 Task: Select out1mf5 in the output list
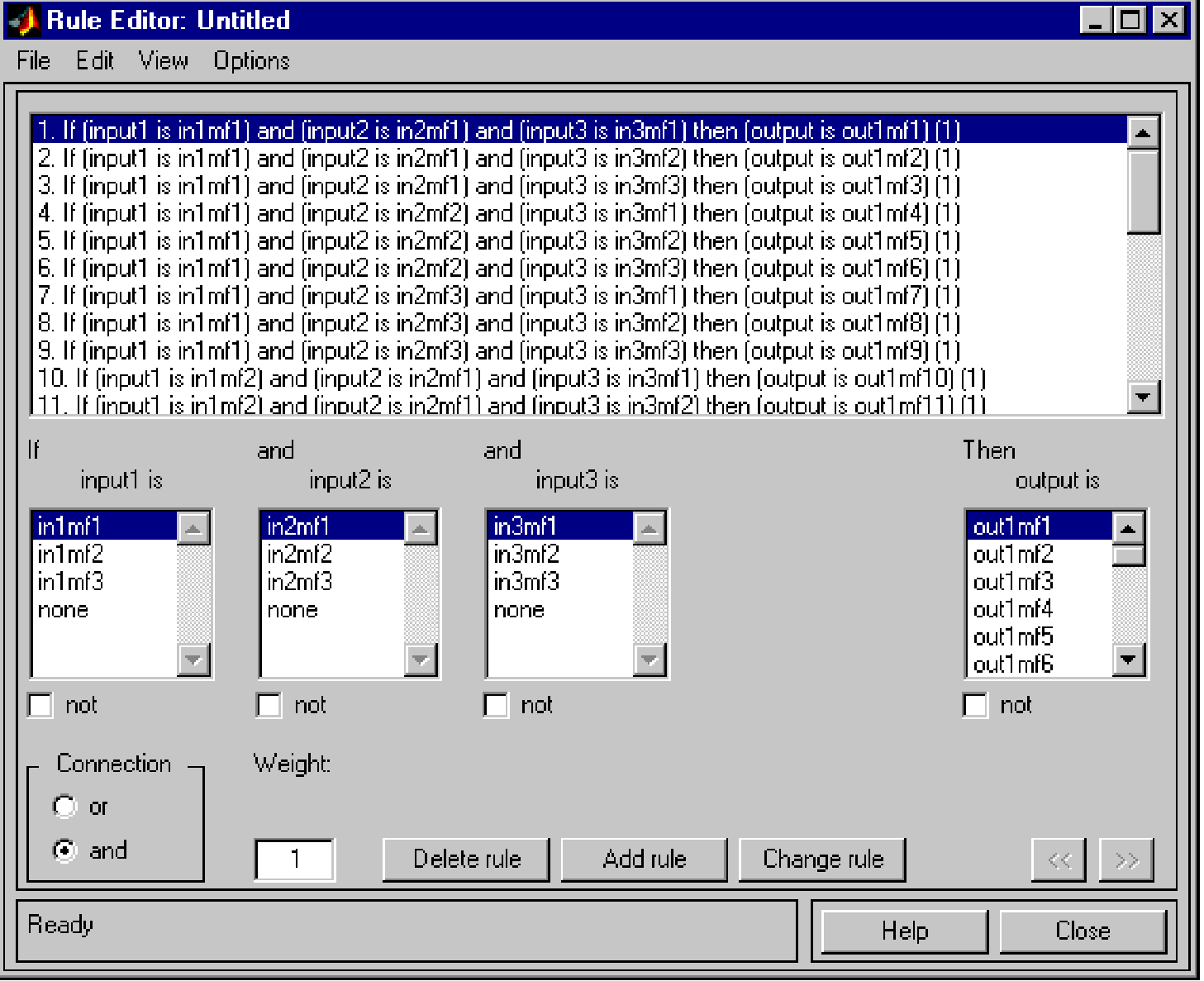[1040, 637]
